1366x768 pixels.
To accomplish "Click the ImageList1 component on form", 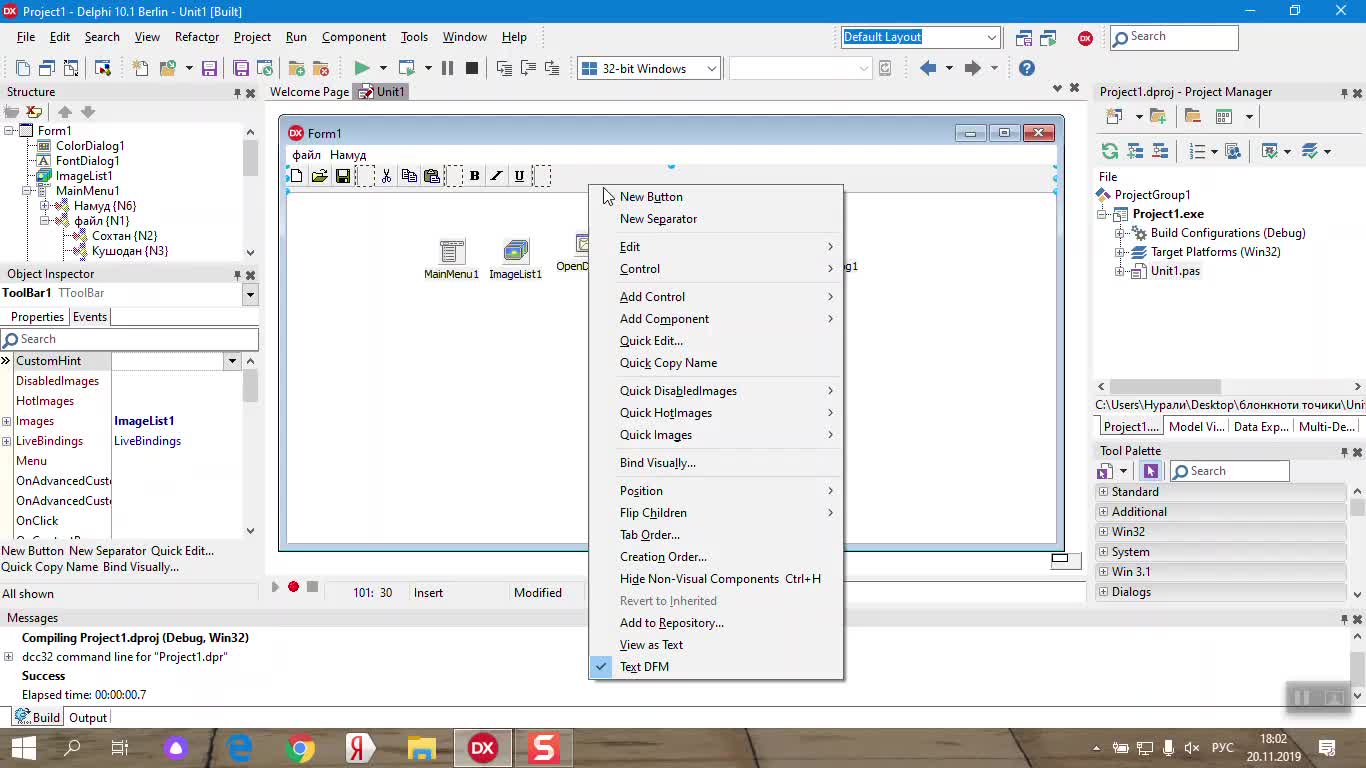I will [515, 259].
